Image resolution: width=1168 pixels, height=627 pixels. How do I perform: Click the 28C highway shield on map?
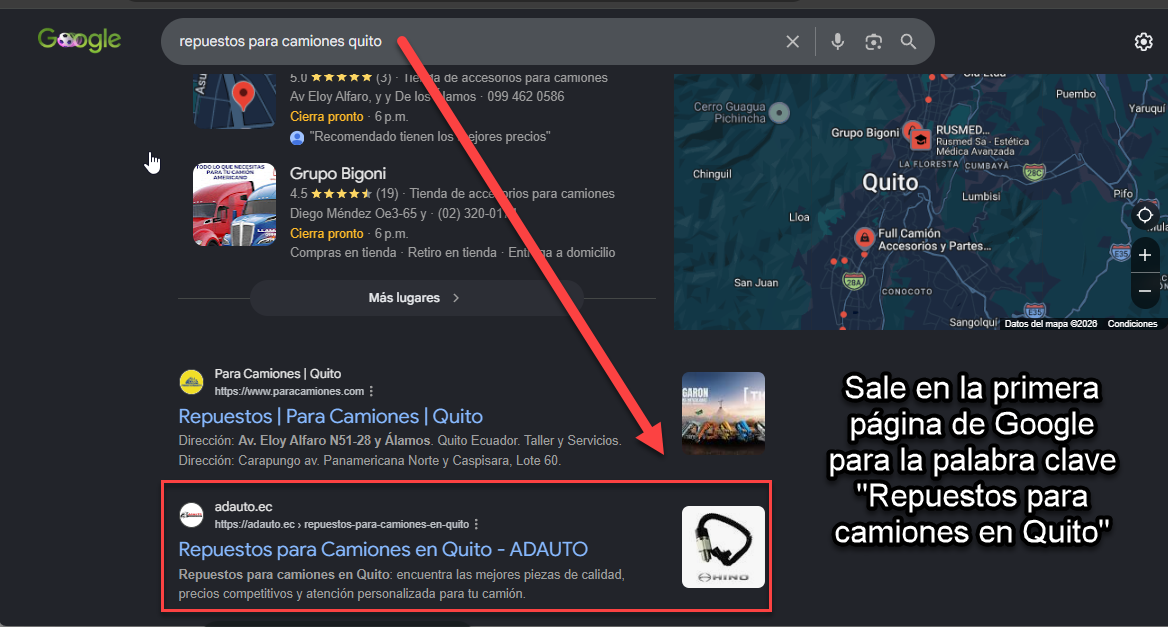coord(1034,173)
